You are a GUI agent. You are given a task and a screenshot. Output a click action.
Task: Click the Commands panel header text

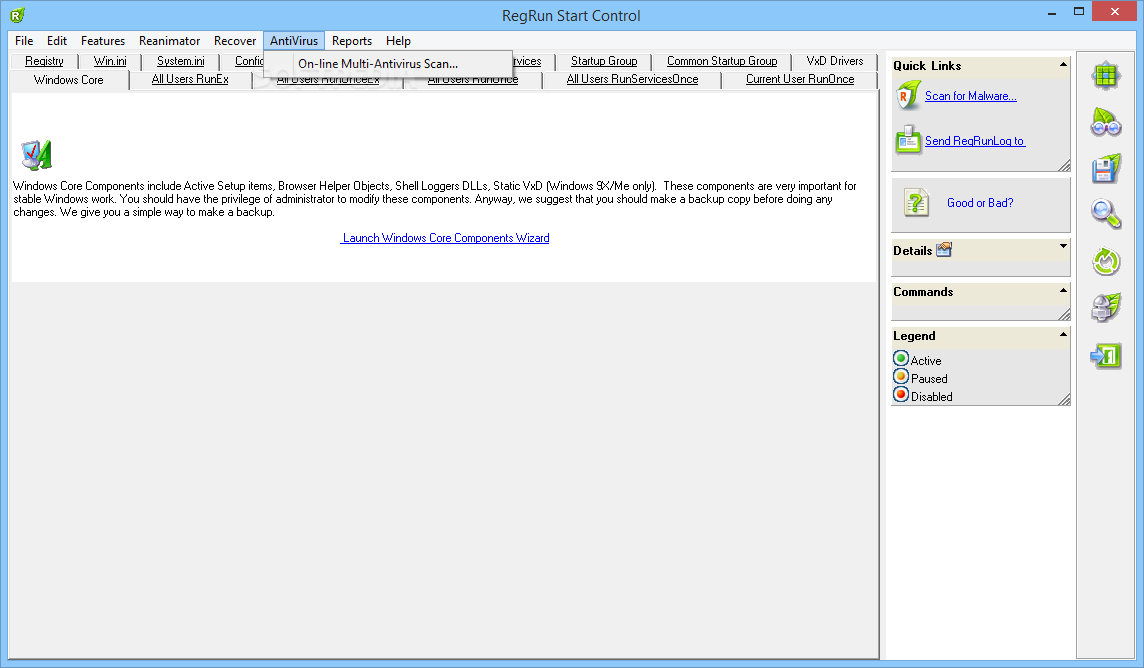click(x=923, y=292)
